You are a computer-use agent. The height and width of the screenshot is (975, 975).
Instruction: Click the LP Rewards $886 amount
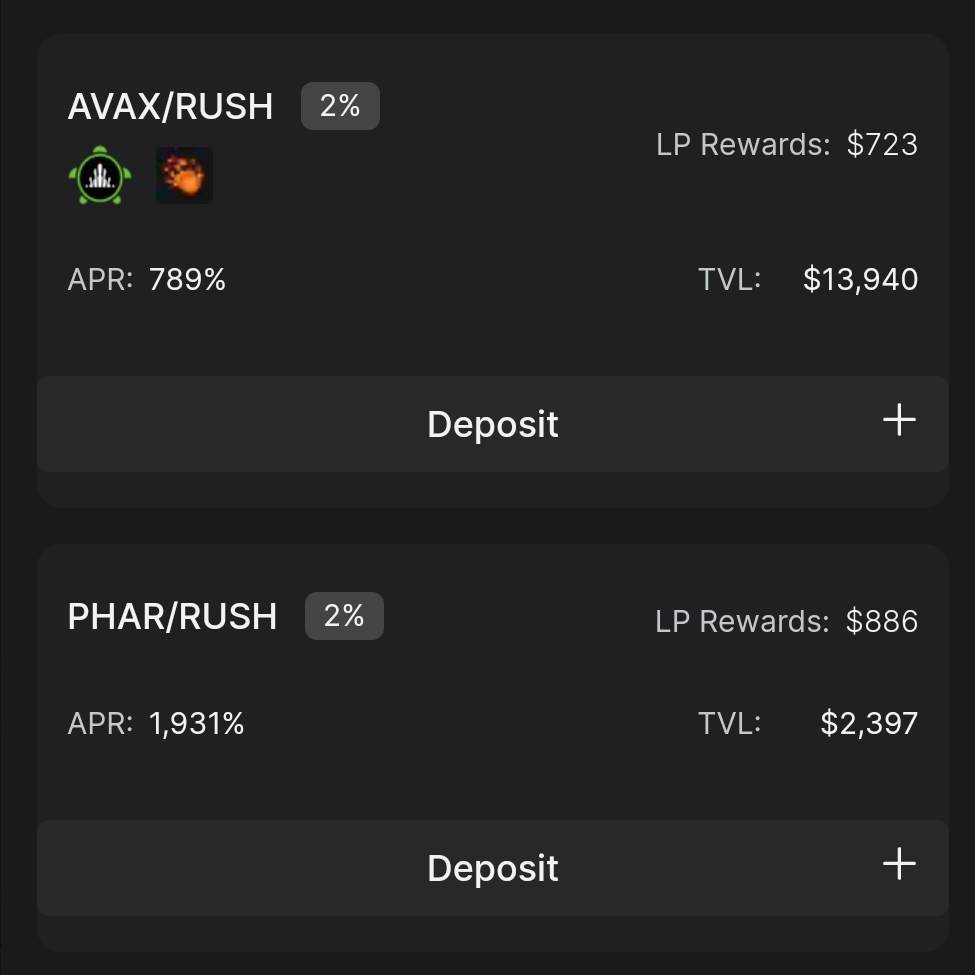pos(882,621)
